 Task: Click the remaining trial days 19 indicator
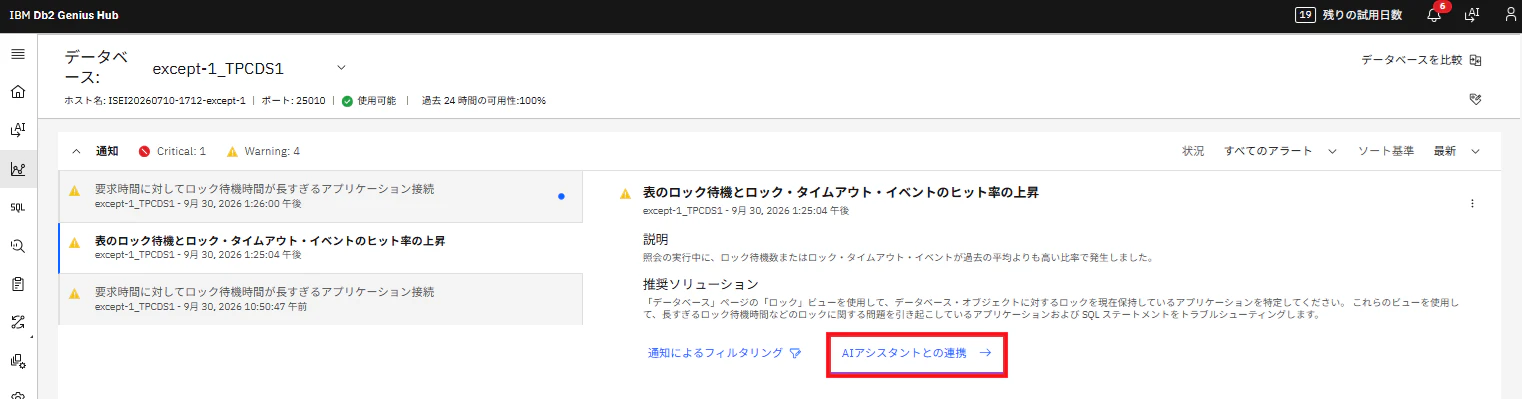pyautogui.click(x=1348, y=15)
